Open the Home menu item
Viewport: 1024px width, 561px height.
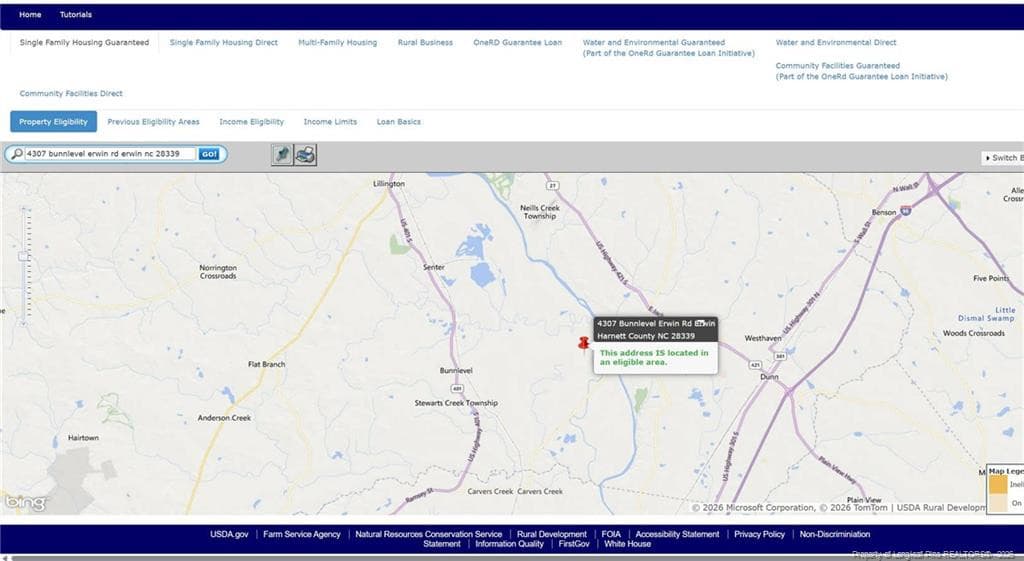tap(30, 14)
